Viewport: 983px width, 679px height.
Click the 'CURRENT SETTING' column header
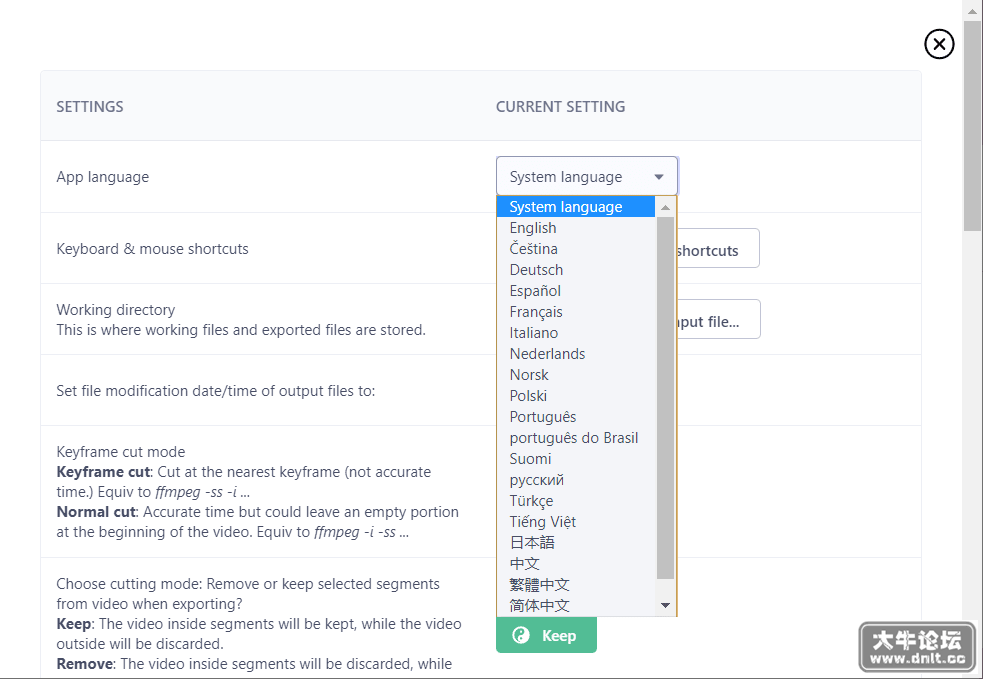click(560, 107)
